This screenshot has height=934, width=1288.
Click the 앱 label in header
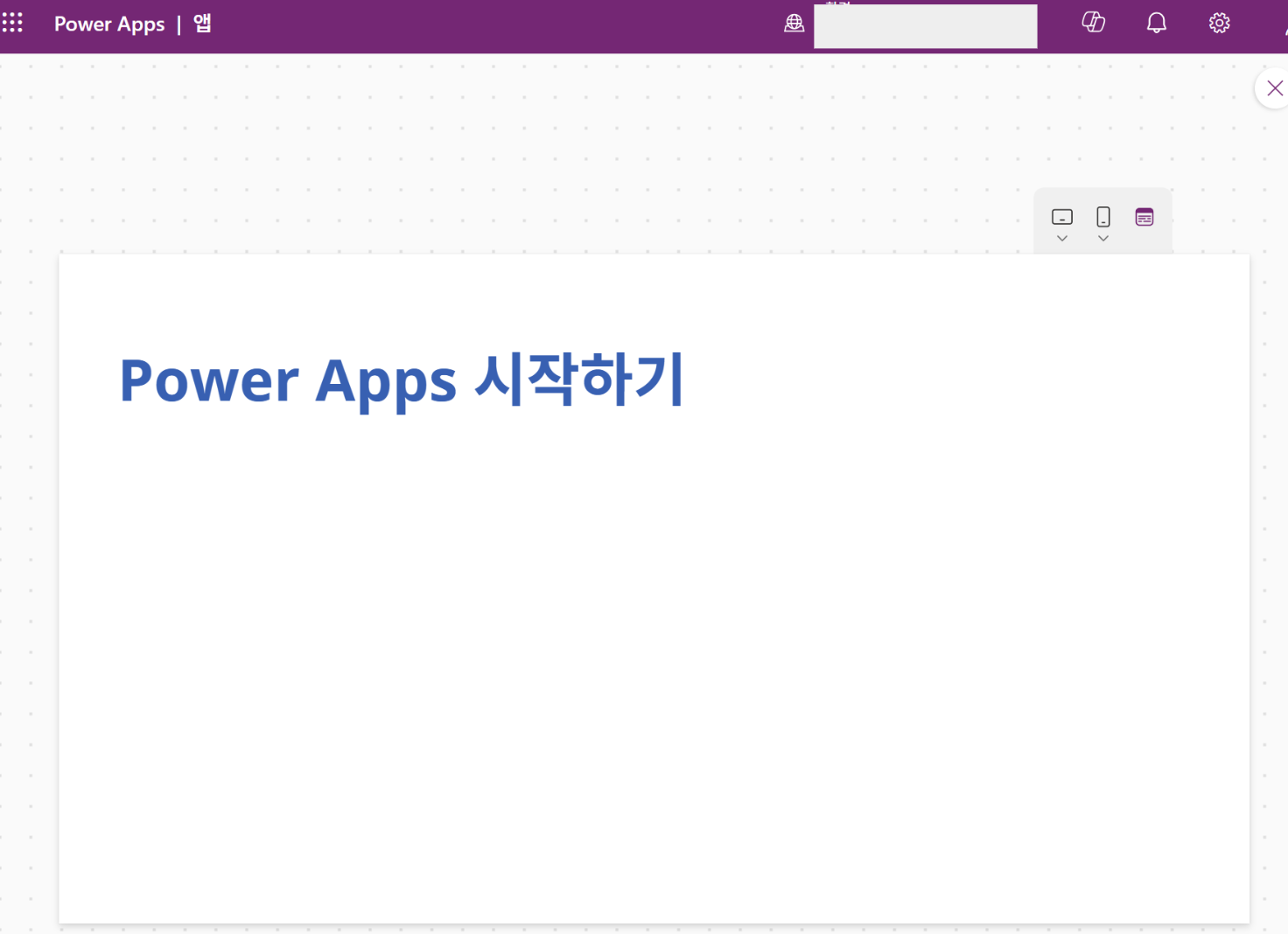[x=202, y=24]
